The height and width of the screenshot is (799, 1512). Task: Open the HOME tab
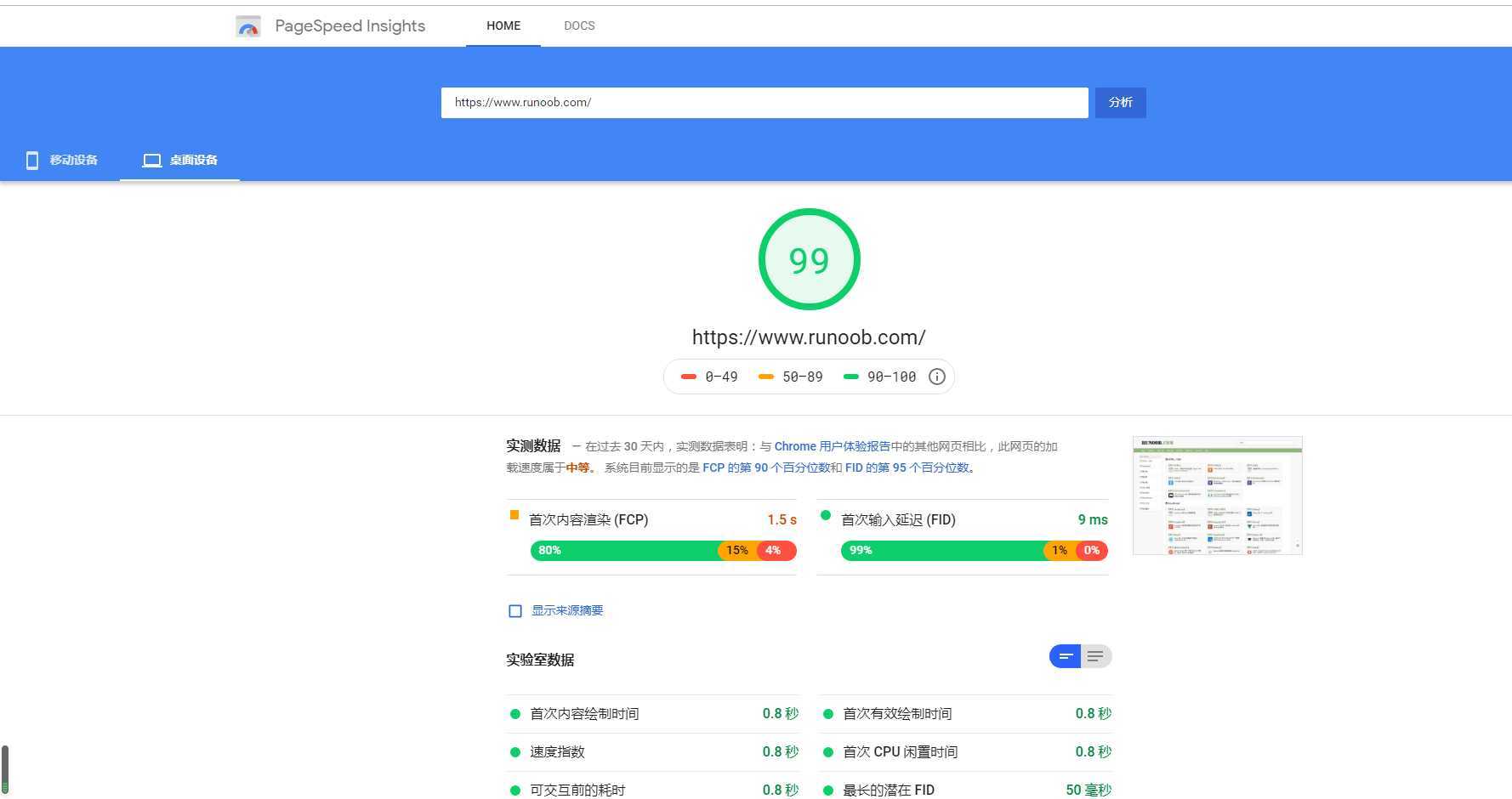(503, 26)
